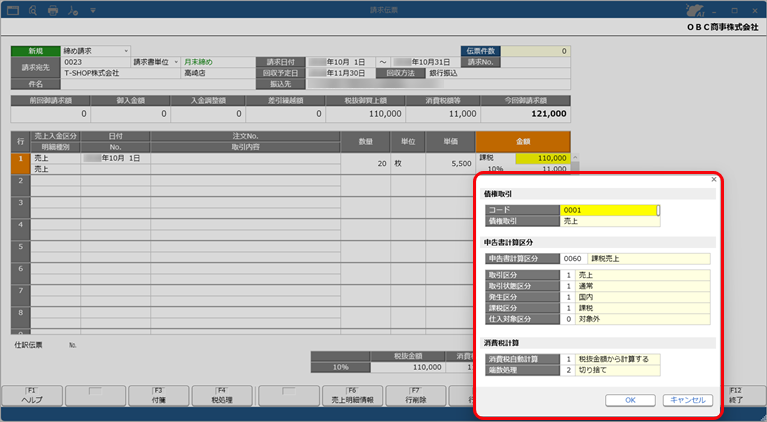Open the print preview magnifier icon
Image resolution: width=767 pixels, height=422 pixels.
point(33,10)
